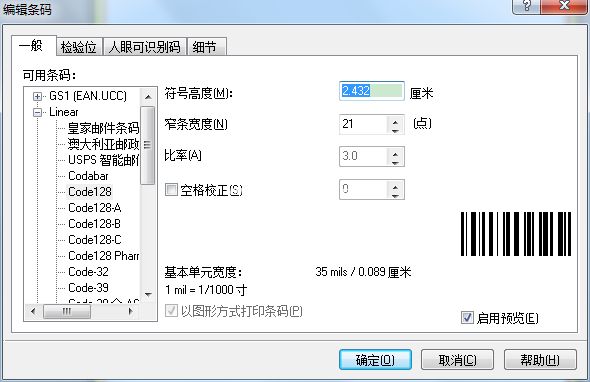Click barcode list scroll left arrow
The width and height of the screenshot is (590, 382).
click(33, 311)
